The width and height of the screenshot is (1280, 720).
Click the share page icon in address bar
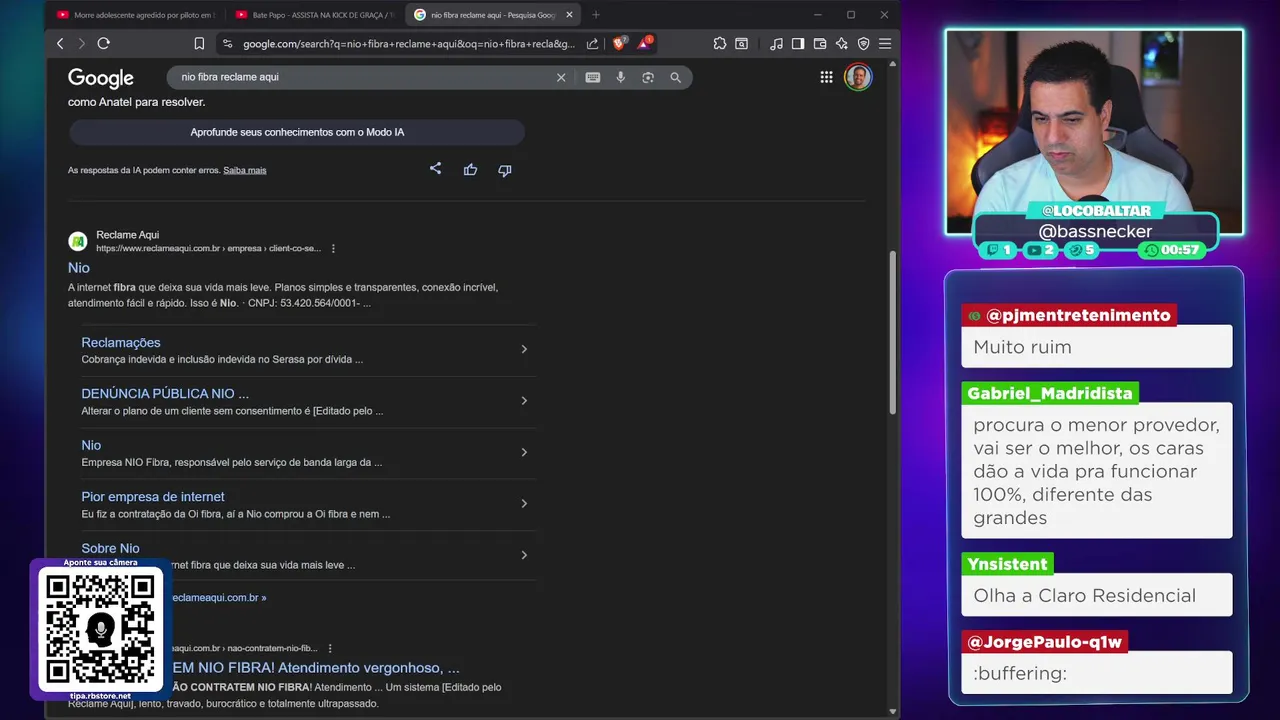tap(592, 44)
